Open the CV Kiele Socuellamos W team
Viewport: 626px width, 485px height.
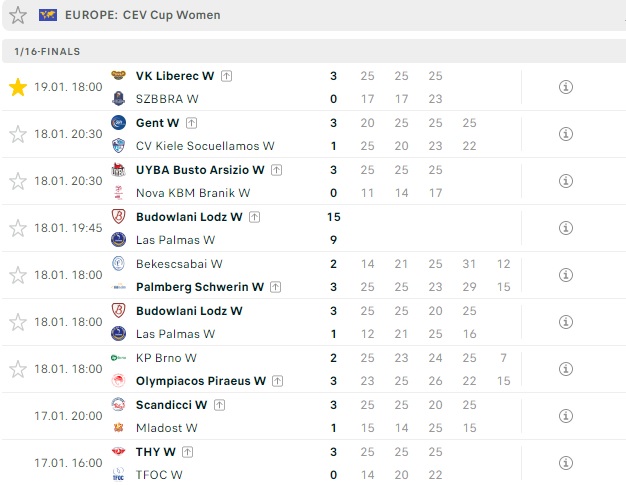pyautogui.click(x=205, y=146)
